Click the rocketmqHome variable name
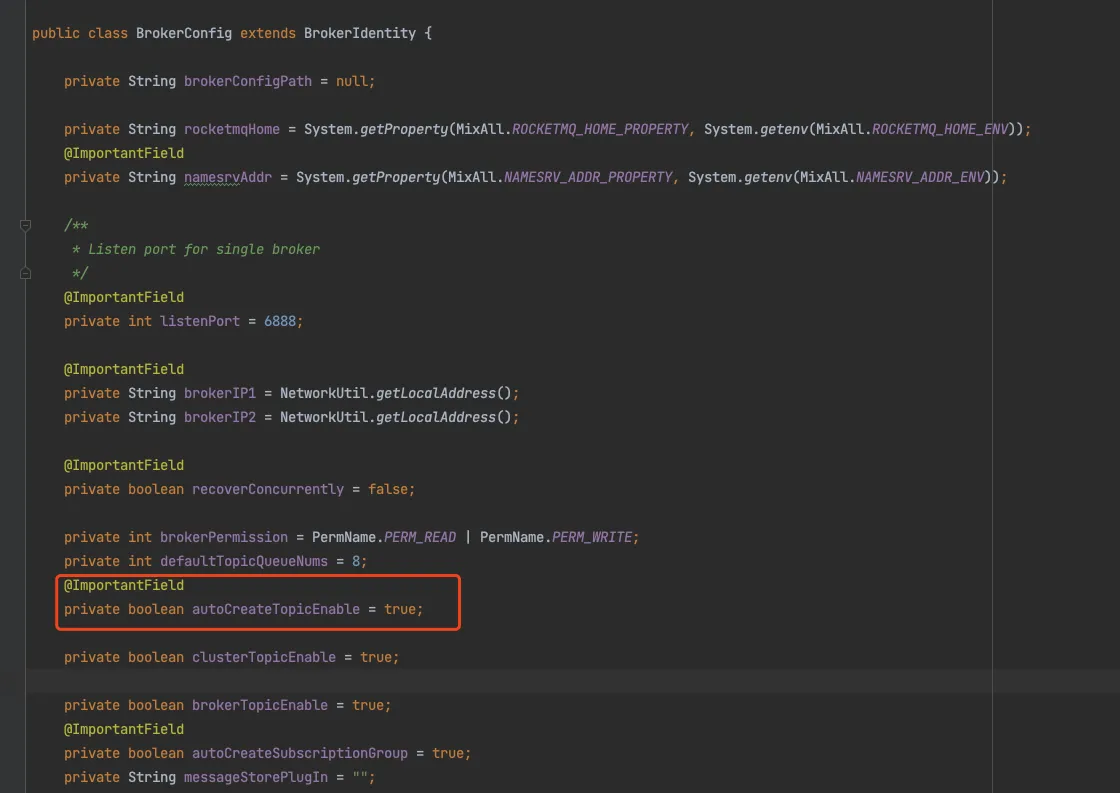Image resolution: width=1120 pixels, height=793 pixels. (227, 129)
